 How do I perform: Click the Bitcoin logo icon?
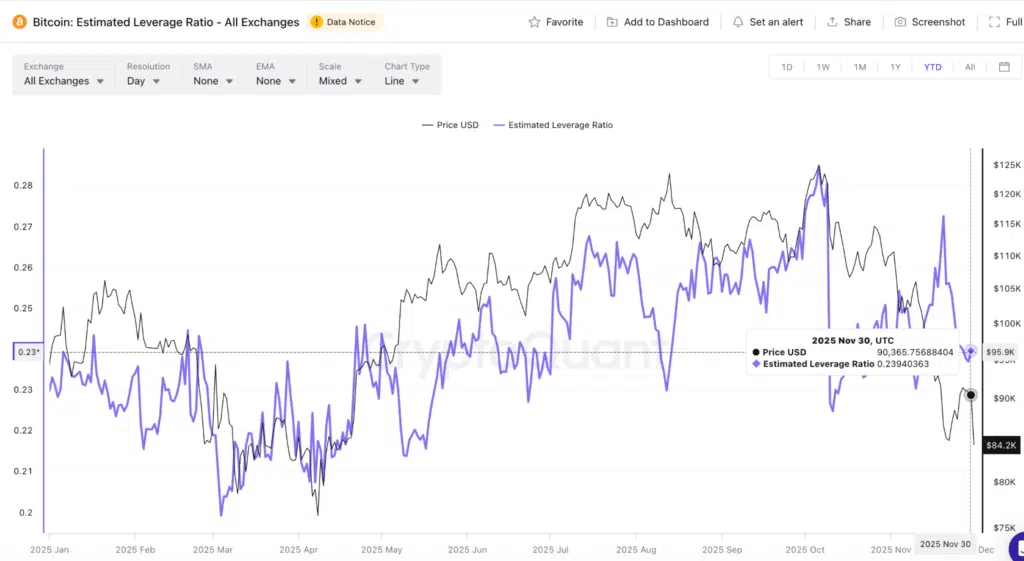pos(19,21)
